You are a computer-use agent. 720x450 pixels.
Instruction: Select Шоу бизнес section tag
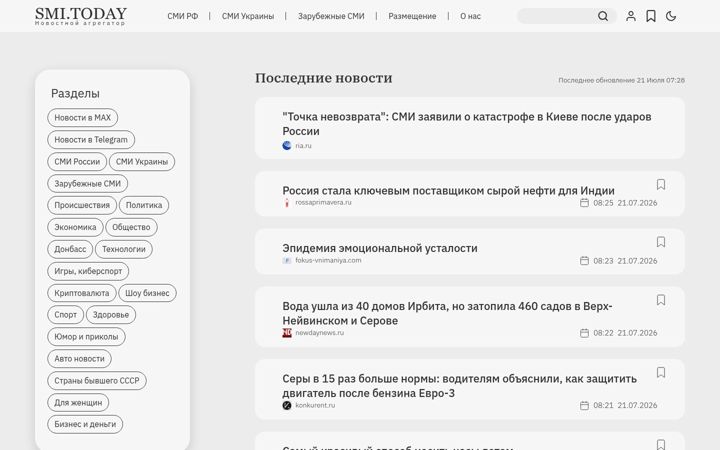[147, 293]
